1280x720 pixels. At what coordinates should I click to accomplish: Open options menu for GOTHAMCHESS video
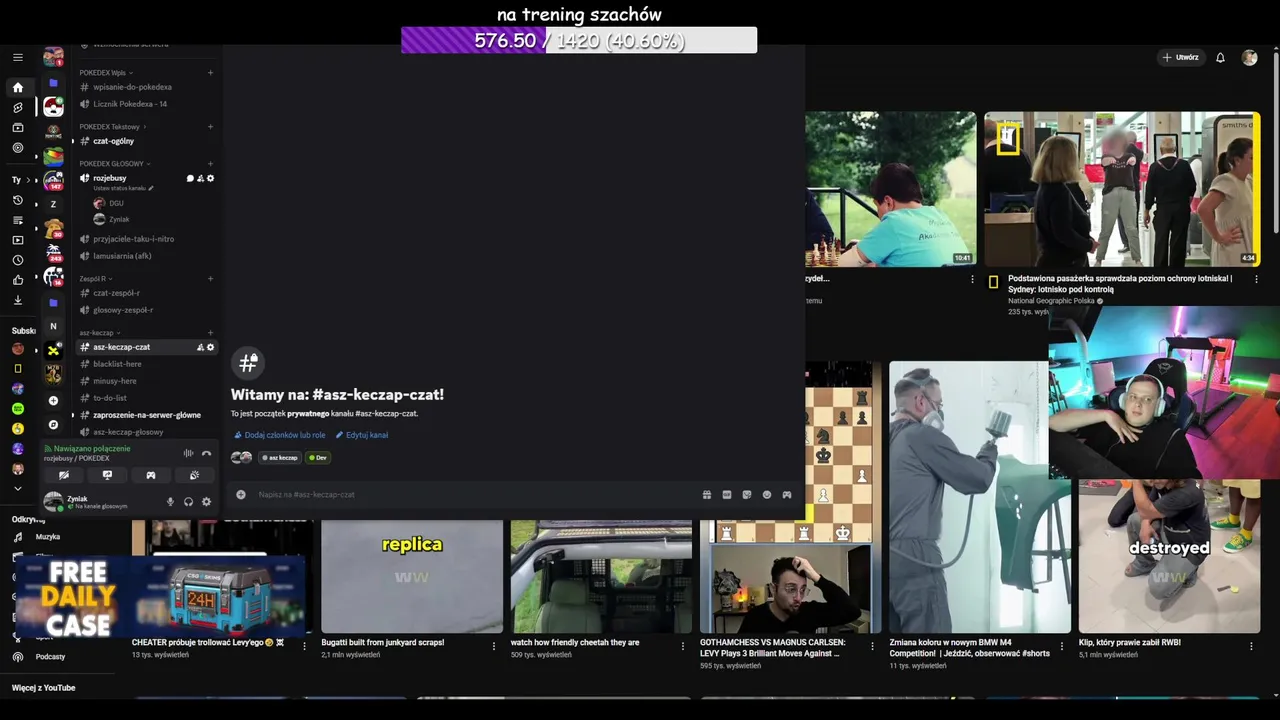click(x=872, y=646)
